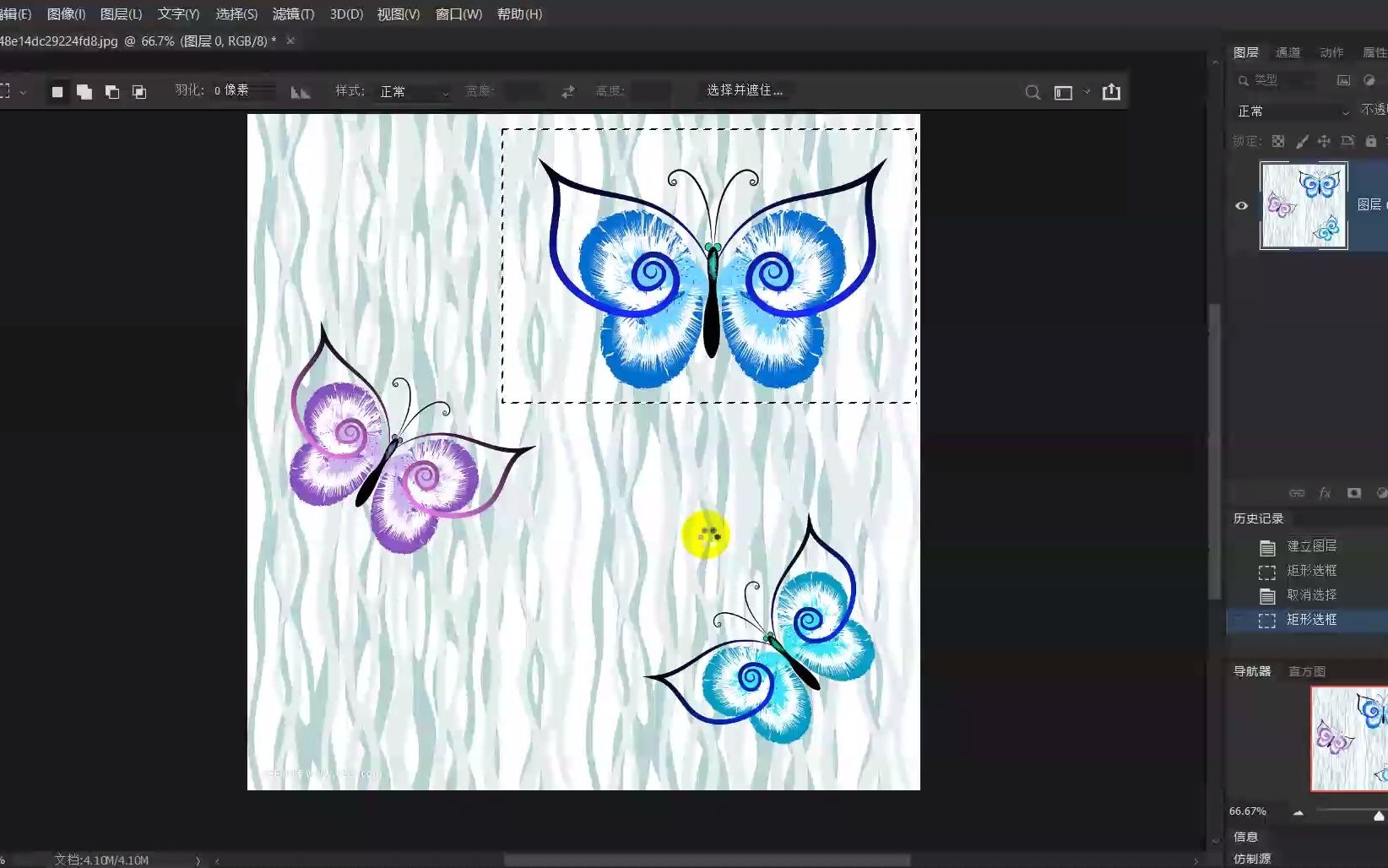
Task: Click the rectangular marquee tool icon
Action: pos(5,91)
